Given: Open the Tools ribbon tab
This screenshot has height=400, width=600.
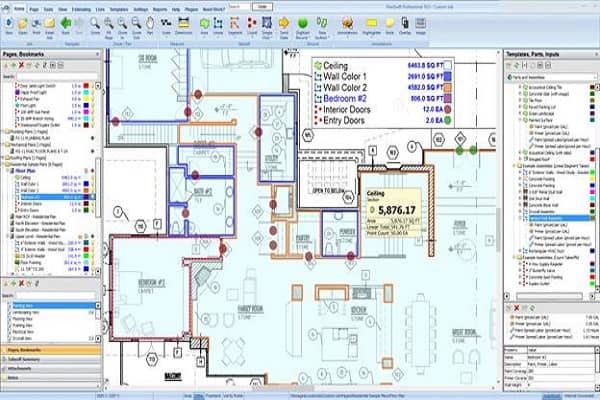Looking at the screenshot, I should [x=48, y=9].
